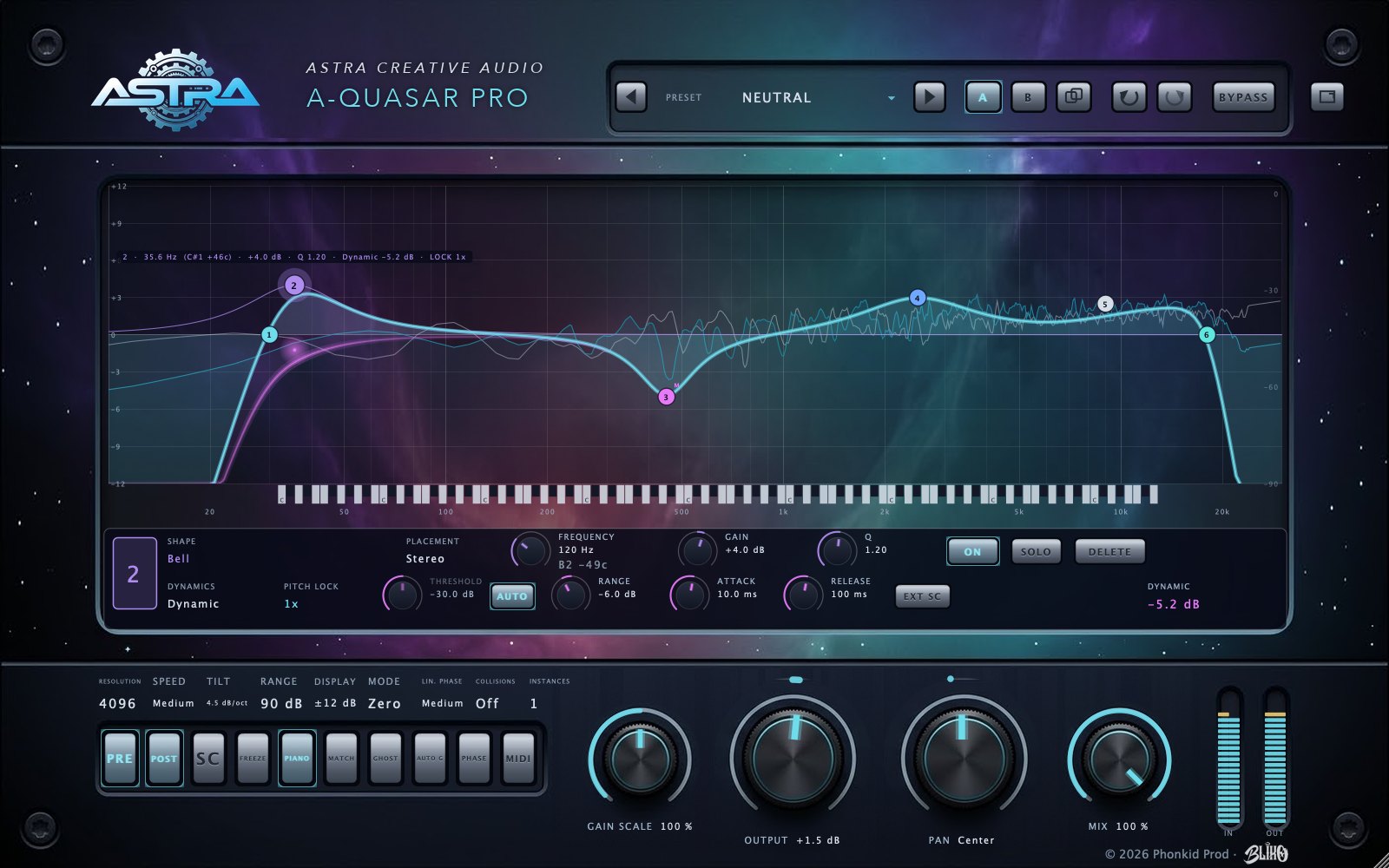The width and height of the screenshot is (1389, 868).
Task: Enable SOLO for the band
Action: 1036,551
